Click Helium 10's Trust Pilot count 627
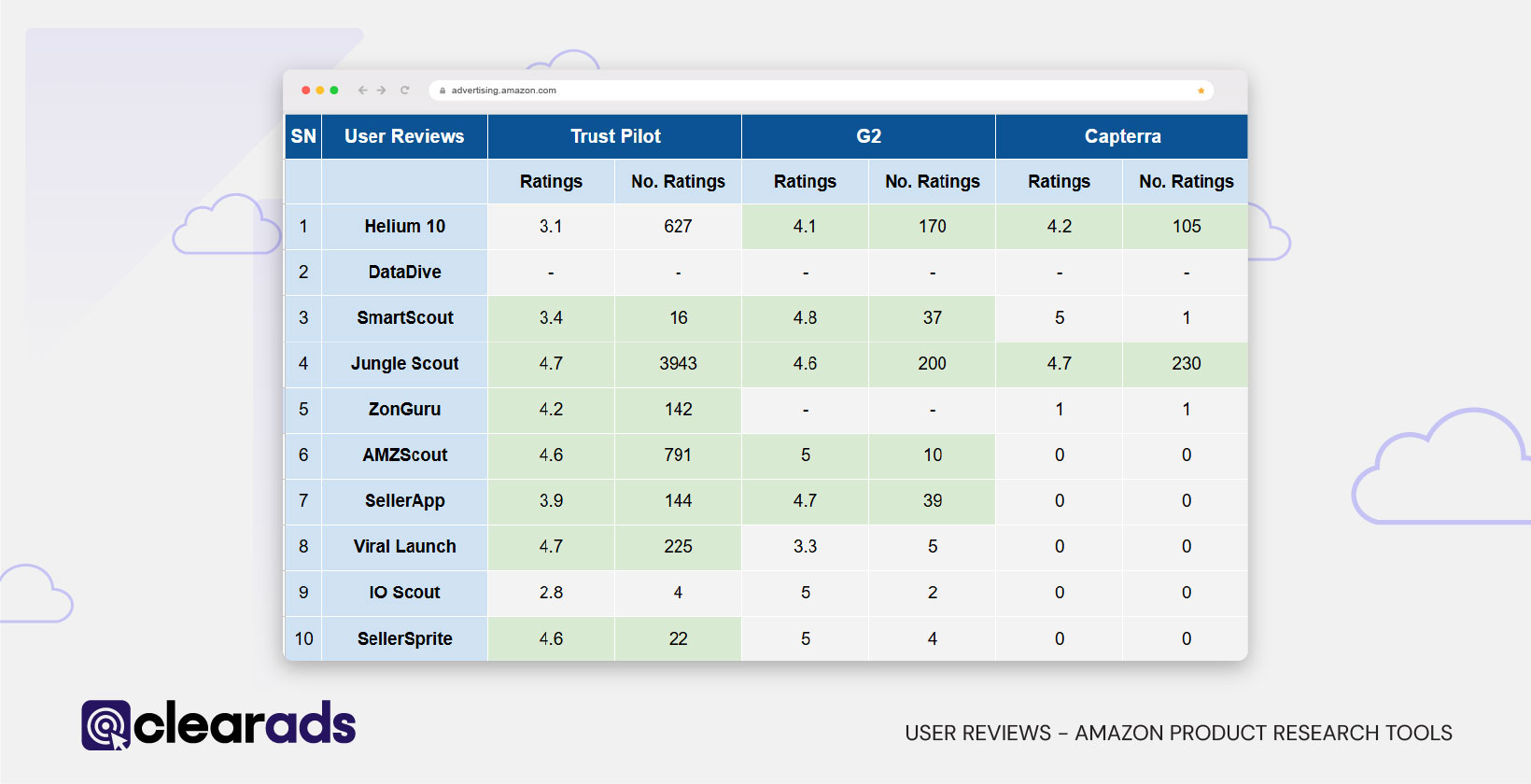The image size is (1531, 784). [678, 226]
